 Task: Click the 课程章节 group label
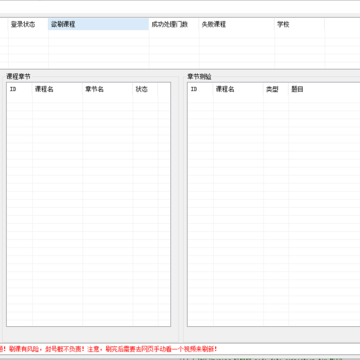pyautogui.click(x=18, y=77)
